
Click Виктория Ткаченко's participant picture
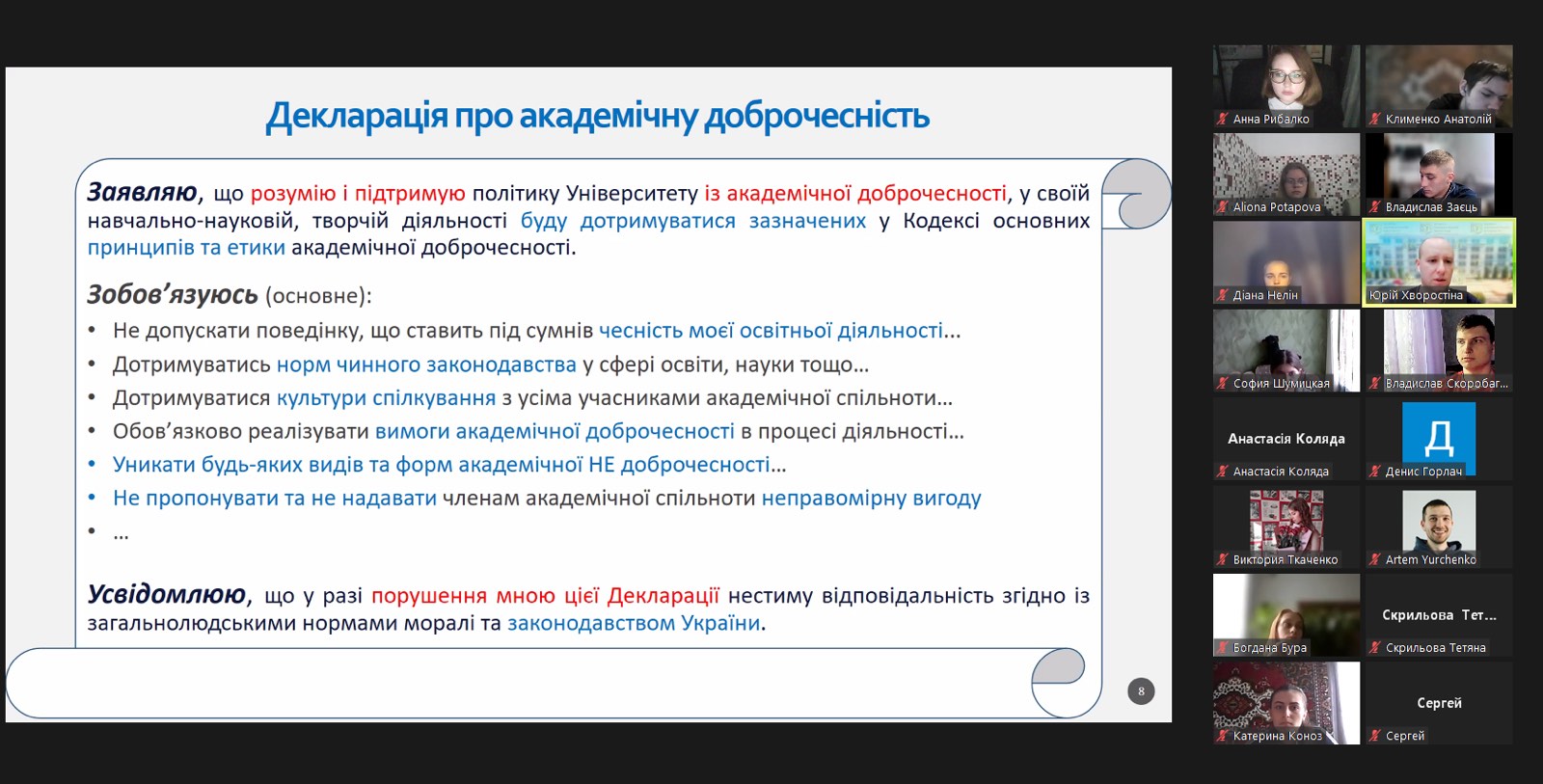point(1286,521)
